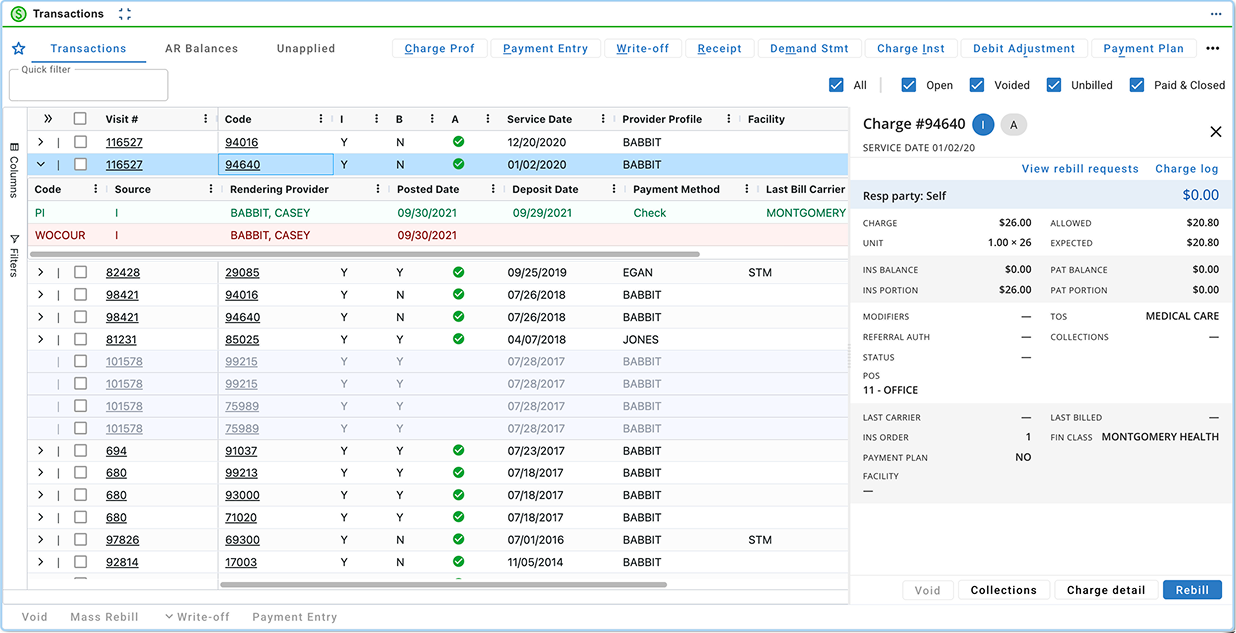Tick the select-all checkbox in grid header
This screenshot has height=633, width=1236.
80,119
